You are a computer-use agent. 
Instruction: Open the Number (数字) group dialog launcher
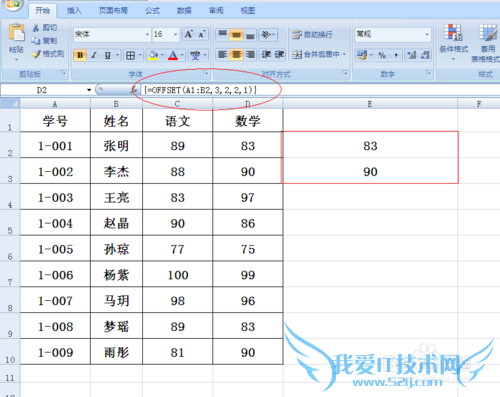[428, 73]
